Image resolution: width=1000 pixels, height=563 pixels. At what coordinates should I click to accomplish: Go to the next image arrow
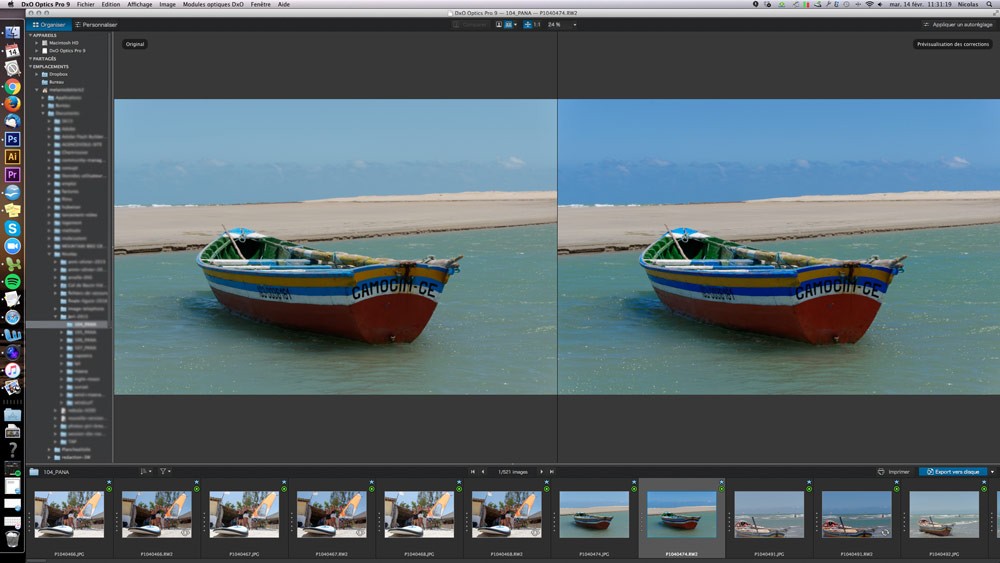point(541,471)
